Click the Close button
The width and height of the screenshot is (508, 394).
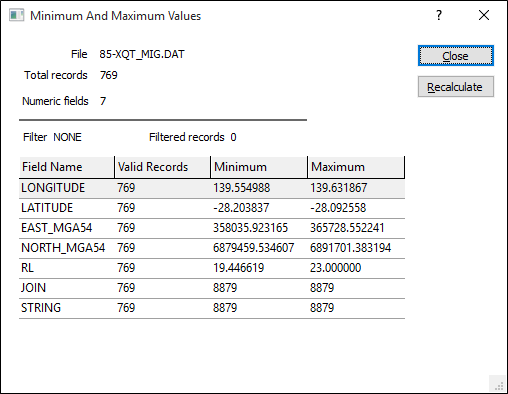click(x=456, y=56)
